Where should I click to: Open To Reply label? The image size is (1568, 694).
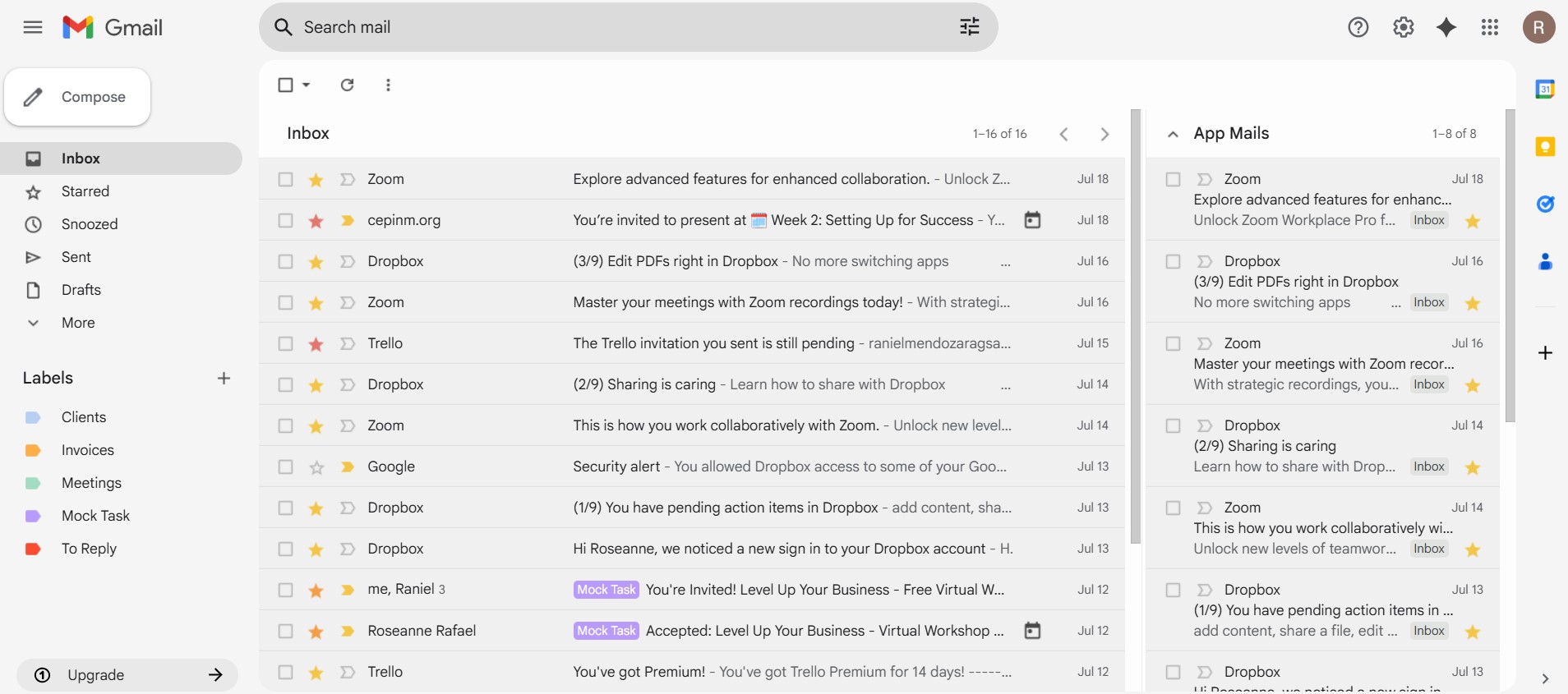[x=89, y=549]
